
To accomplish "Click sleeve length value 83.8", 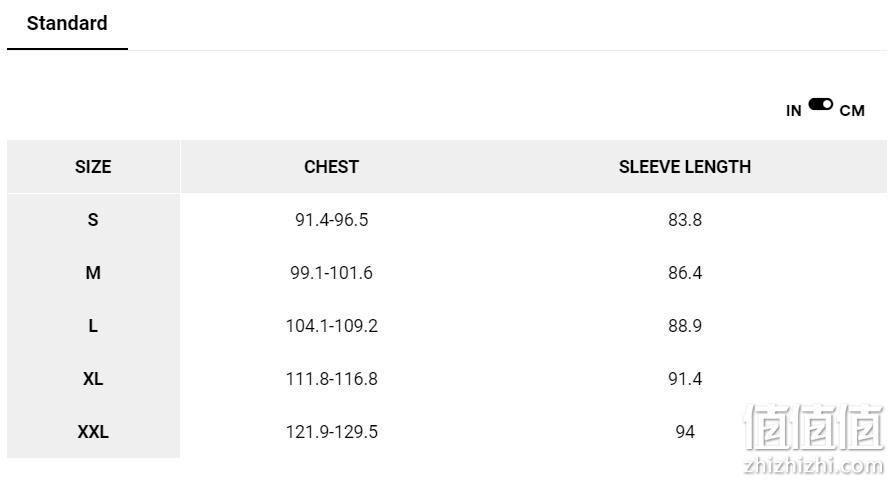I will tap(685, 220).
